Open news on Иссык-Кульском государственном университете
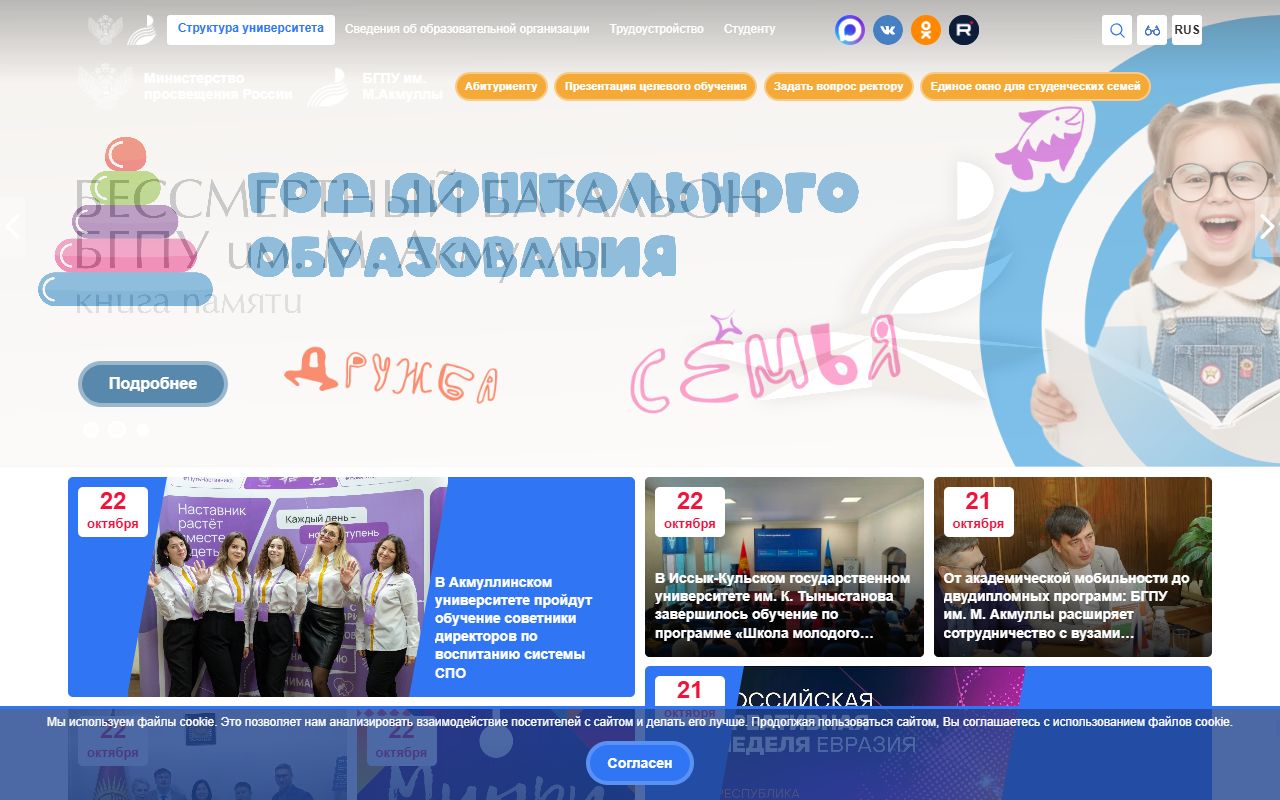The image size is (1280, 800). [783, 606]
